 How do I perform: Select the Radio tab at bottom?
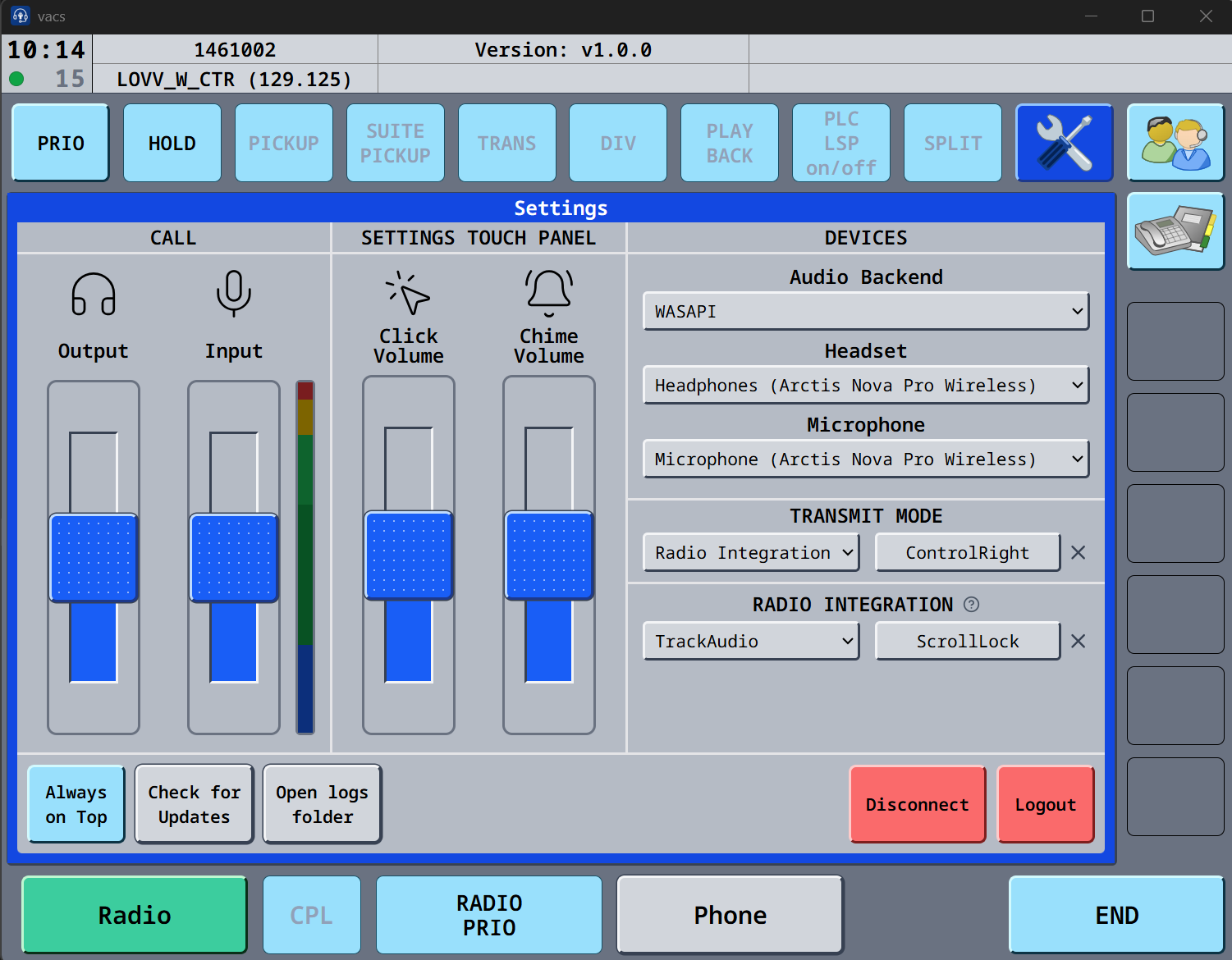135,915
